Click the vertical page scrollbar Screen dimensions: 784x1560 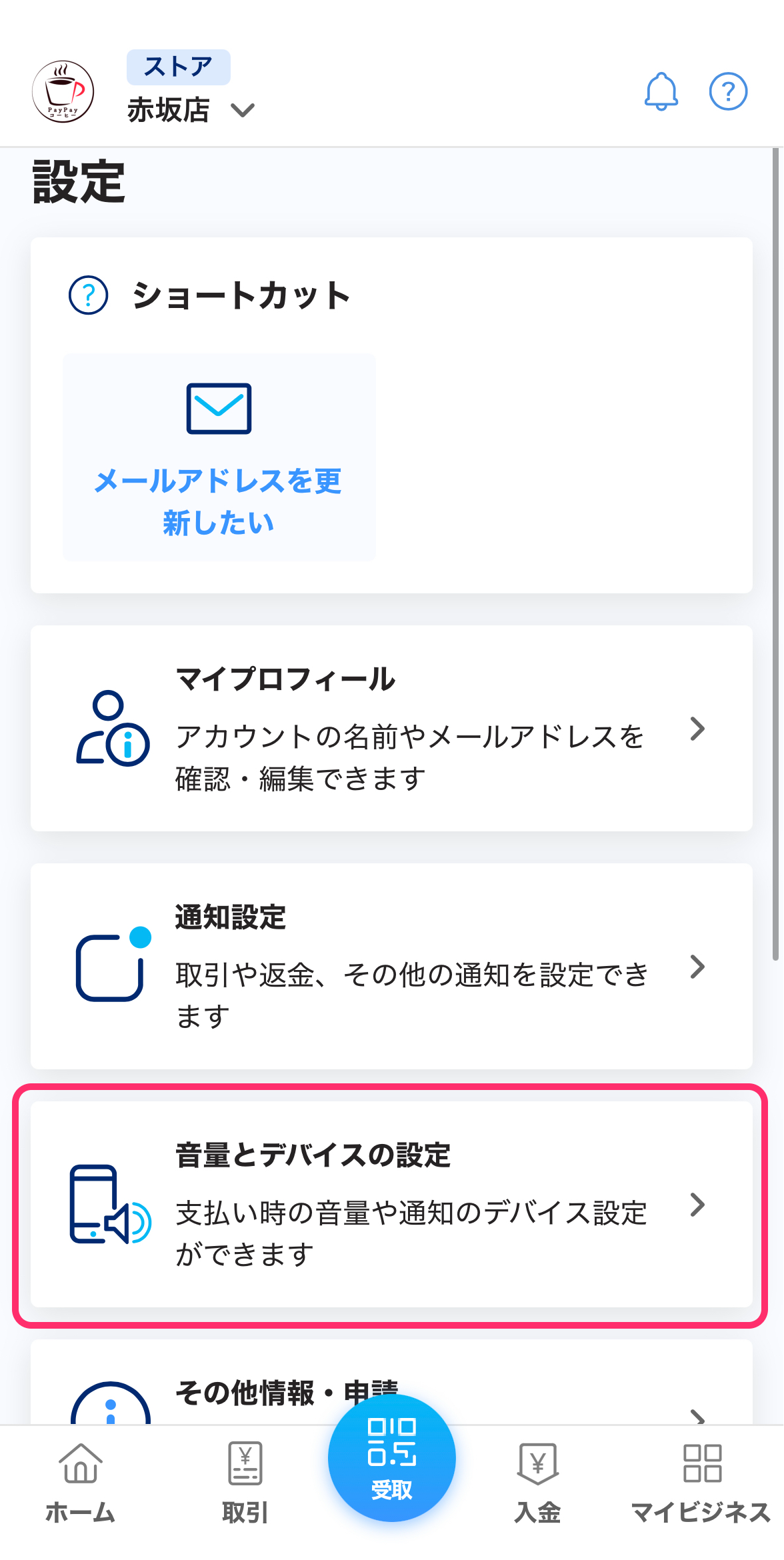[x=775, y=553]
